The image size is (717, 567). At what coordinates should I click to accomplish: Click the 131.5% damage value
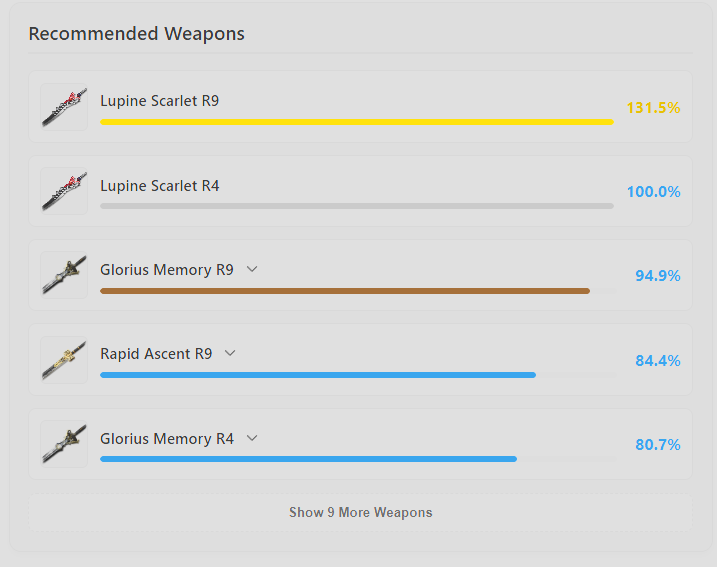[653, 108]
